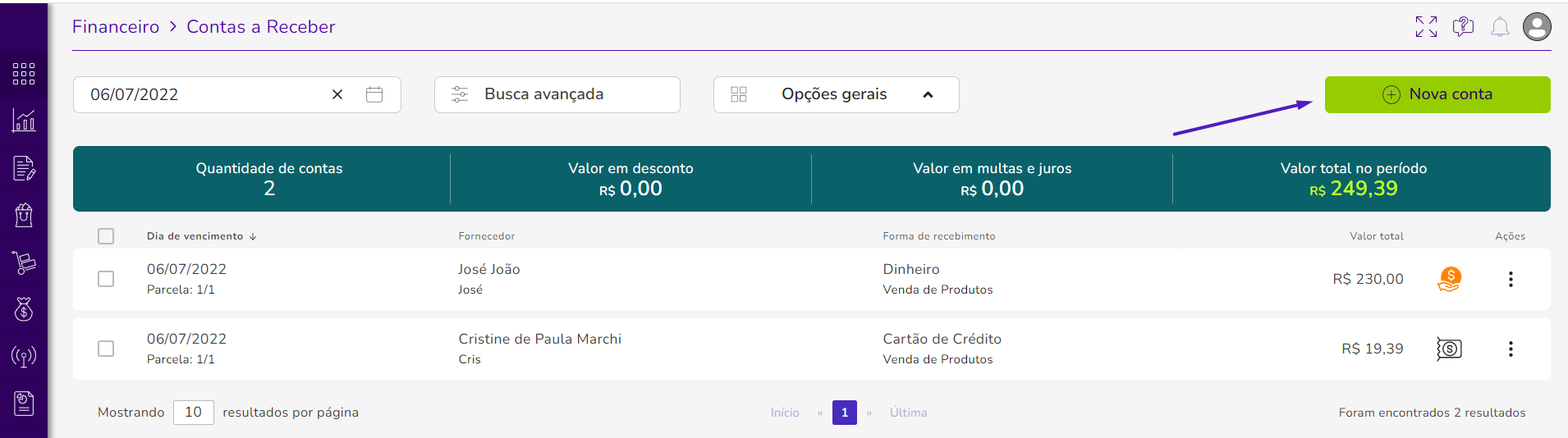This screenshot has width=1568, height=438.
Task: Go to Última pagination link
Action: (908, 413)
